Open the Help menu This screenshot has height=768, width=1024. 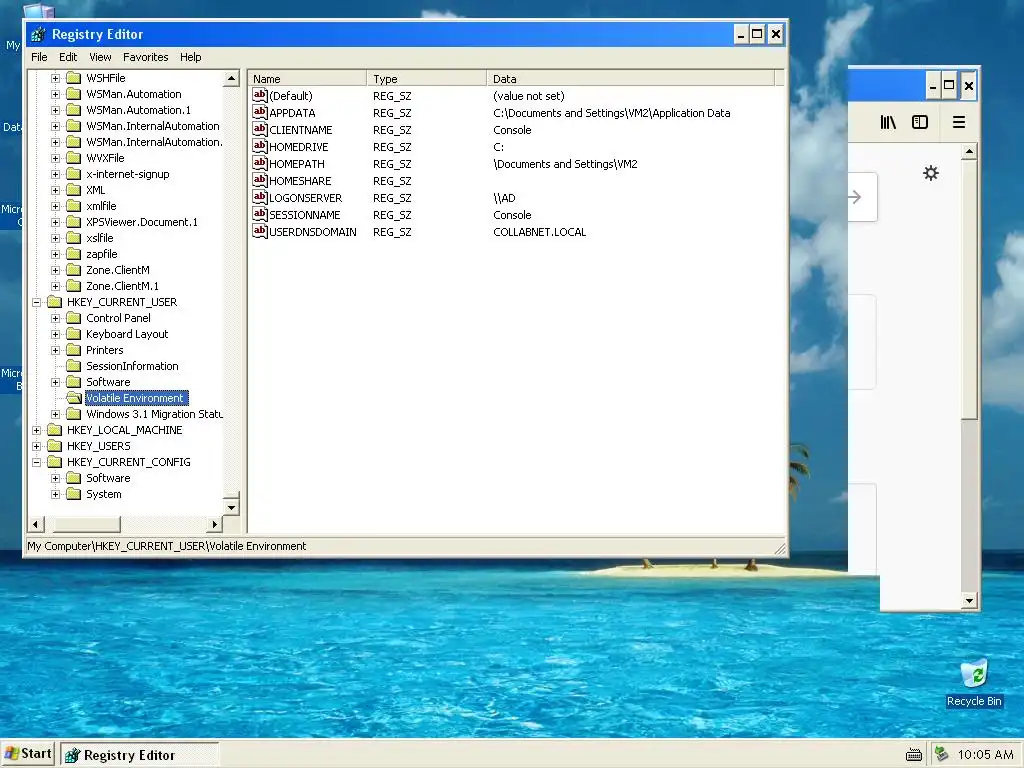tap(191, 57)
